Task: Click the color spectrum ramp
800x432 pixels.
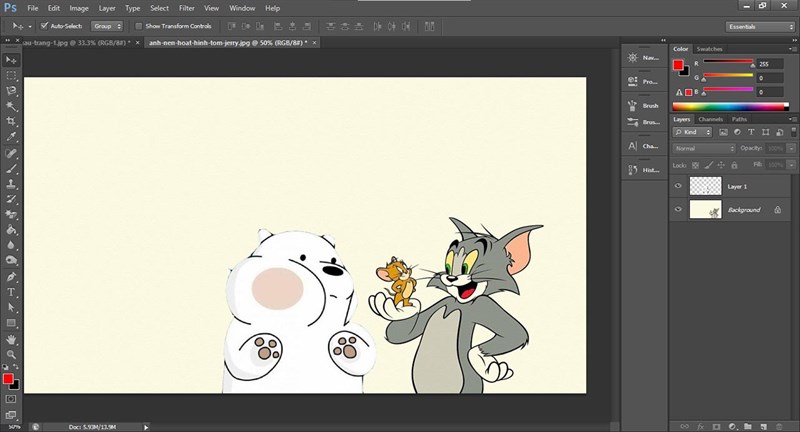Action: (731, 107)
